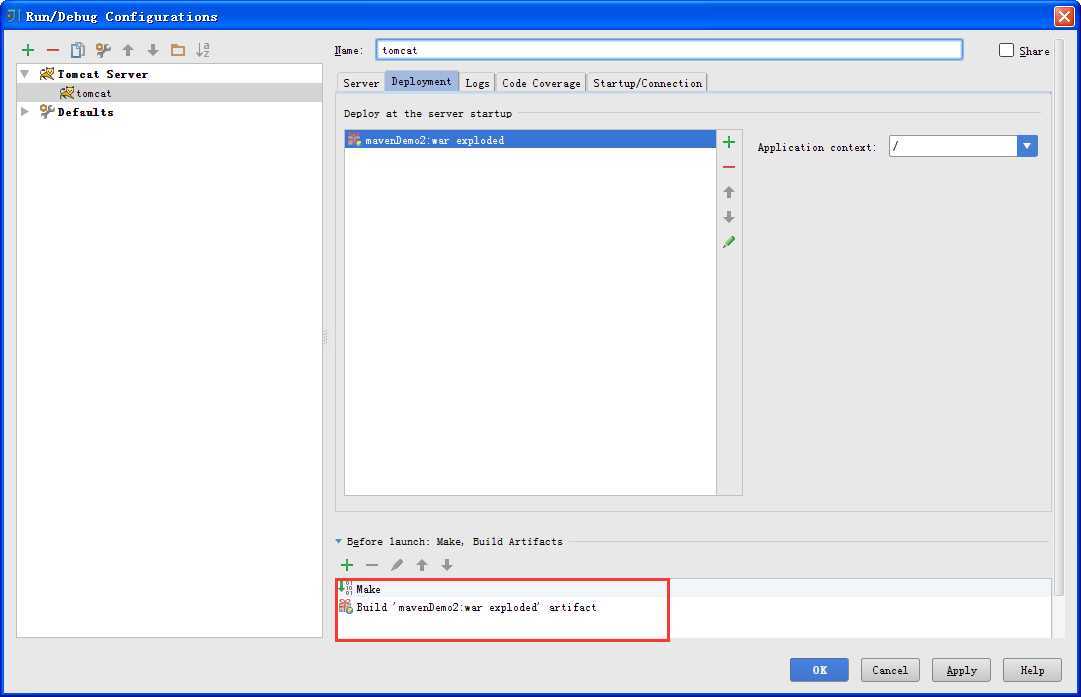This screenshot has height=697, width=1081.
Task: Click the Cancel button
Action: tap(890, 670)
